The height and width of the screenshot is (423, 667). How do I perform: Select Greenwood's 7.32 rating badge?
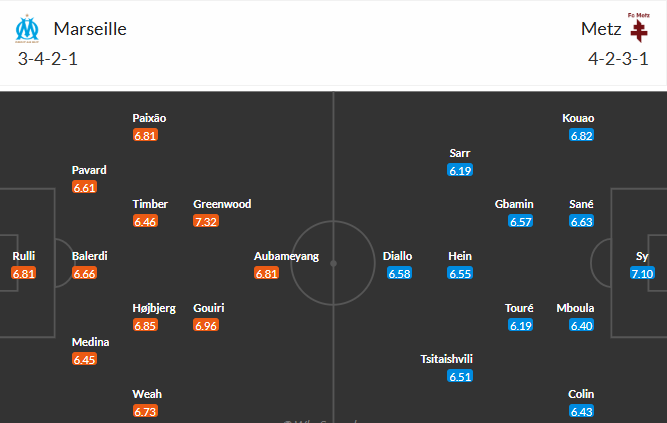(x=207, y=221)
